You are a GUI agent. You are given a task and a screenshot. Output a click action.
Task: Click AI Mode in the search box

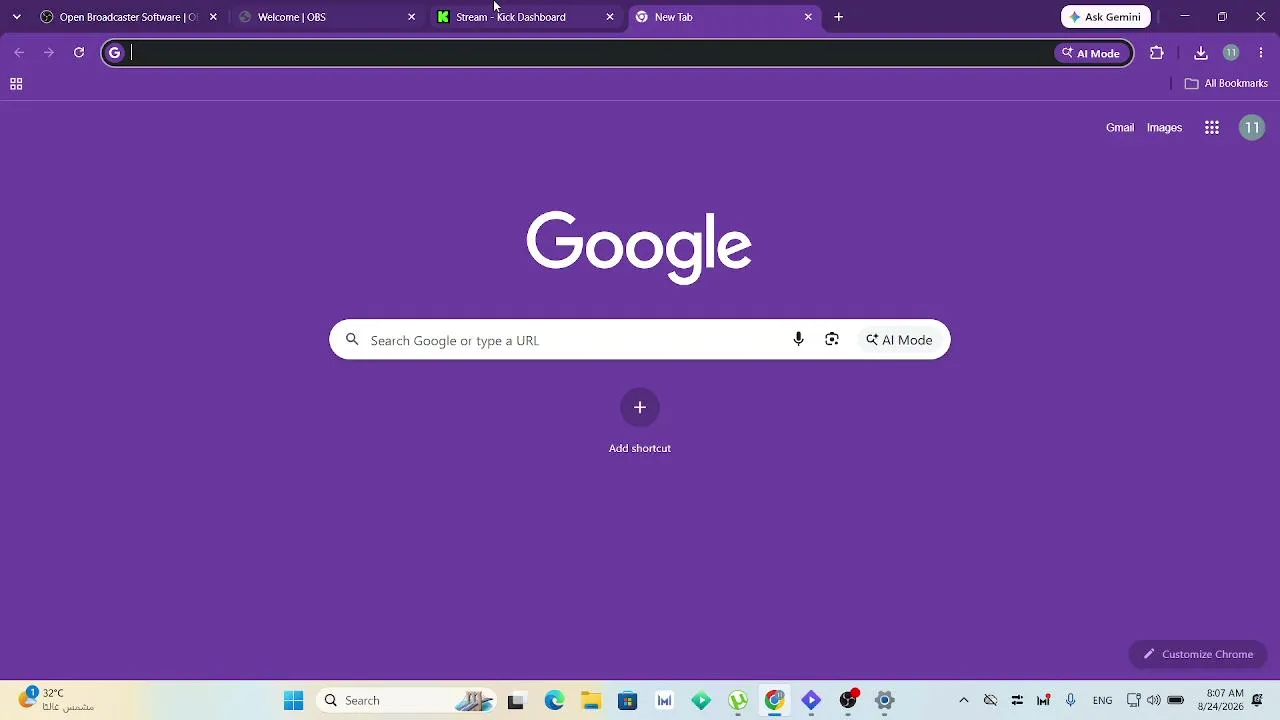(899, 340)
